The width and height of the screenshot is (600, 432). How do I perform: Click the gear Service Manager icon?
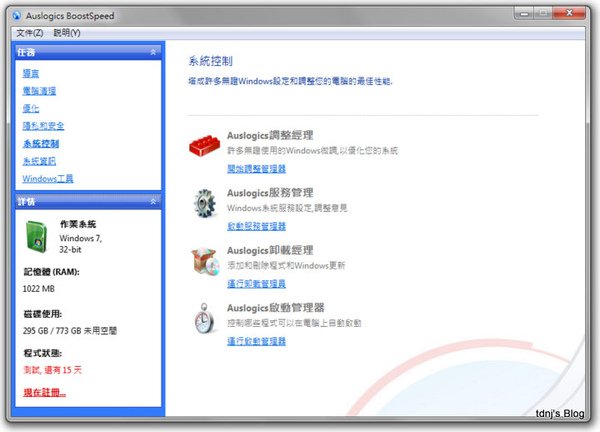(x=205, y=203)
